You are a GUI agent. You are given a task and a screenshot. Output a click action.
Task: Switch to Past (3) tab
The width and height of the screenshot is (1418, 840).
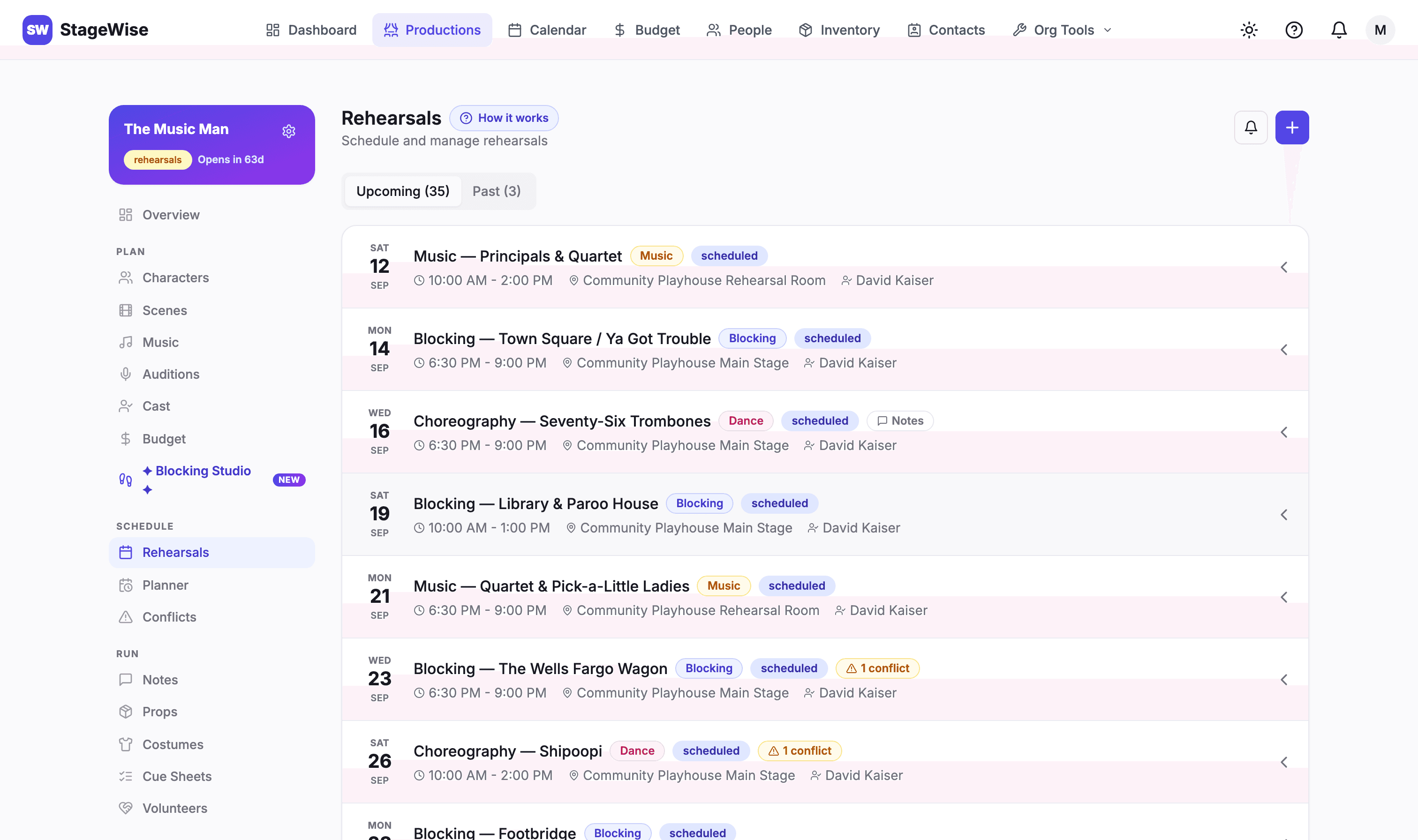497,191
